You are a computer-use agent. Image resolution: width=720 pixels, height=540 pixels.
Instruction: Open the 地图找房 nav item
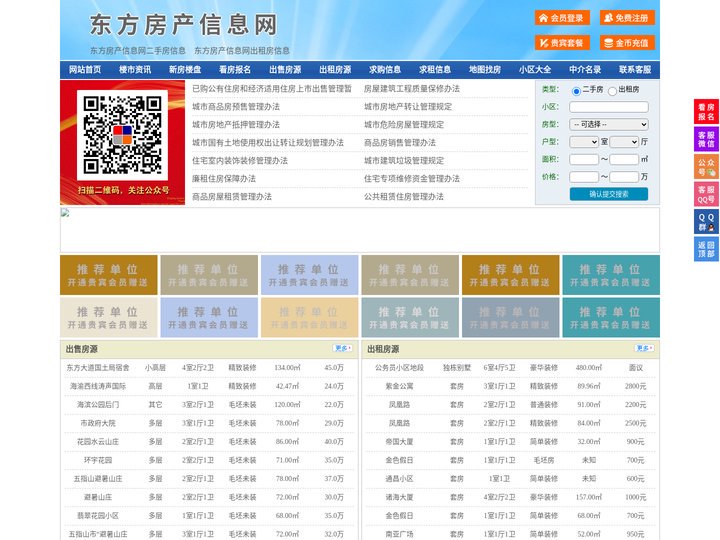click(x=485, y=70)
